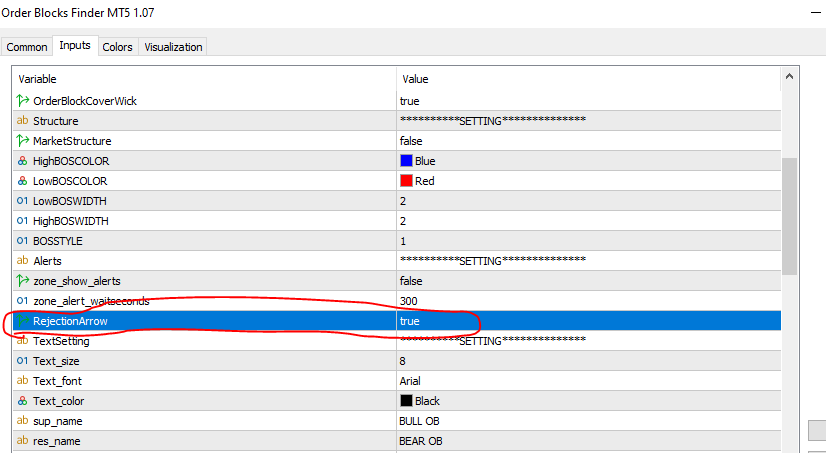
Task: Select the OrderBlockCoverWick variable name
Action: [85, 101]
